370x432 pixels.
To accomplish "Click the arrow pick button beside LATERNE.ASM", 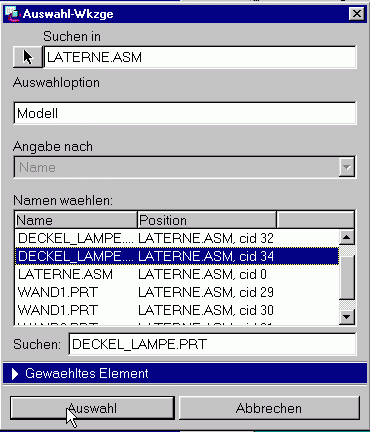I will point(28,57).
